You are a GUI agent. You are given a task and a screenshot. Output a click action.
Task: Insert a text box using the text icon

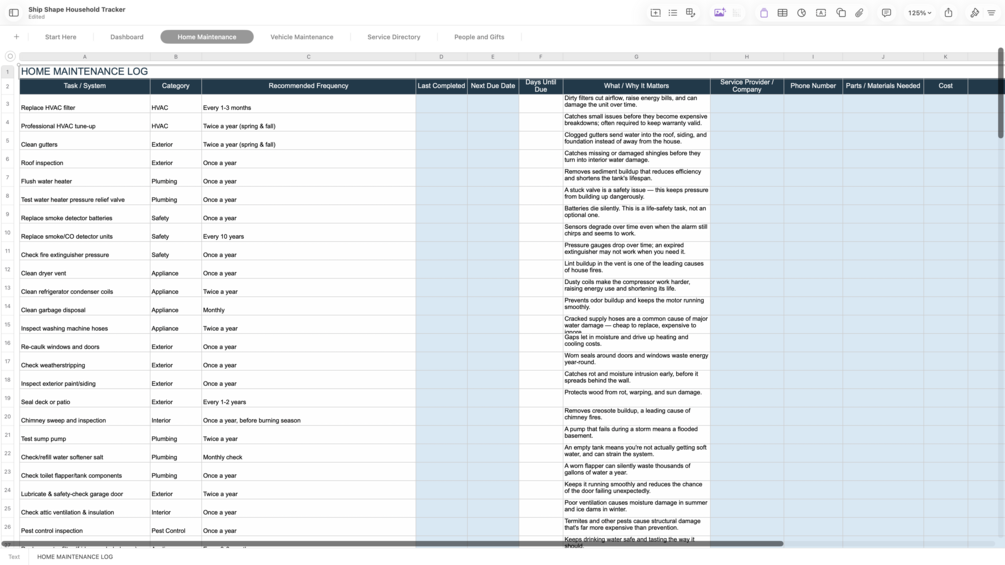coord(820,13)
